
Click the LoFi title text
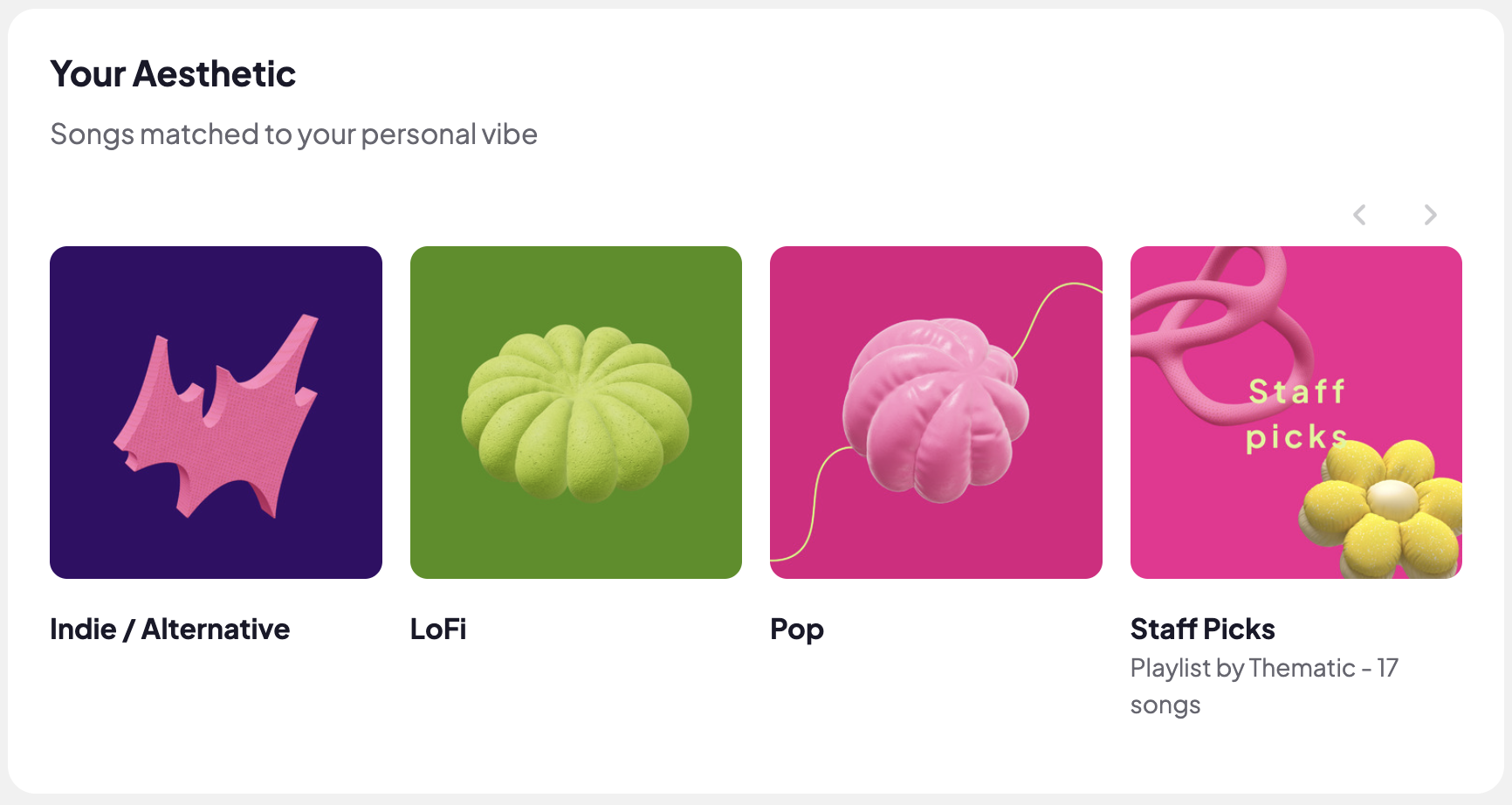click(x=438, y=629)
